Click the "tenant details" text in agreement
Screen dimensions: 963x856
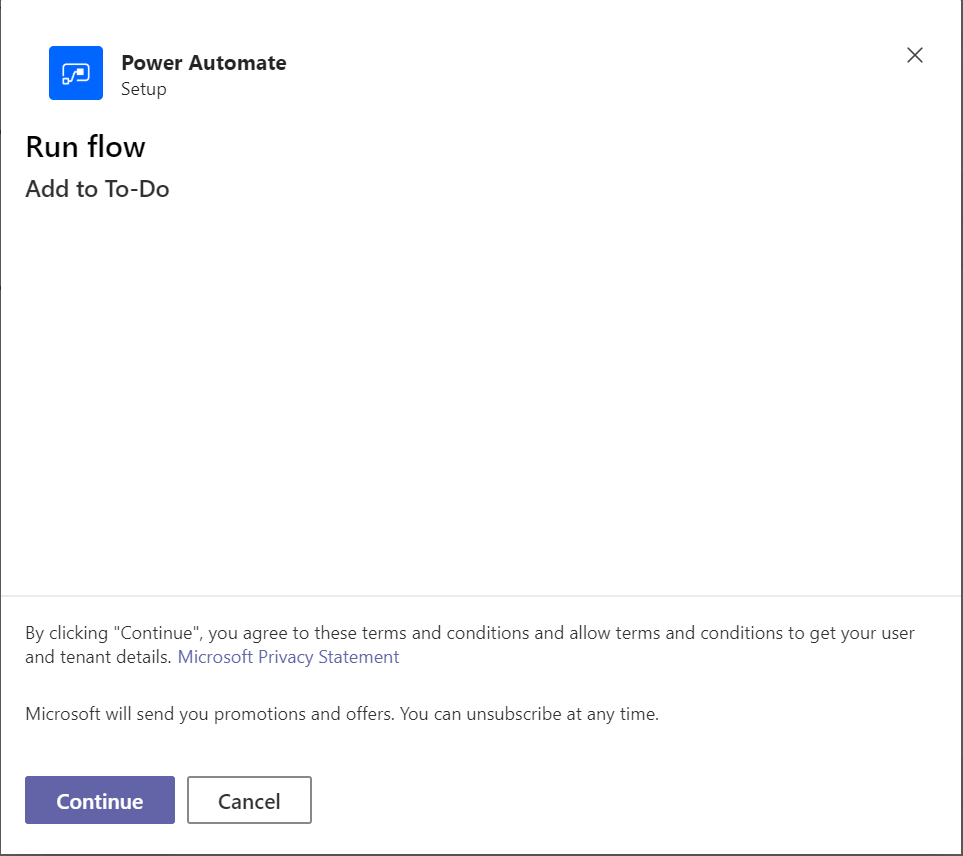[115, 657]
